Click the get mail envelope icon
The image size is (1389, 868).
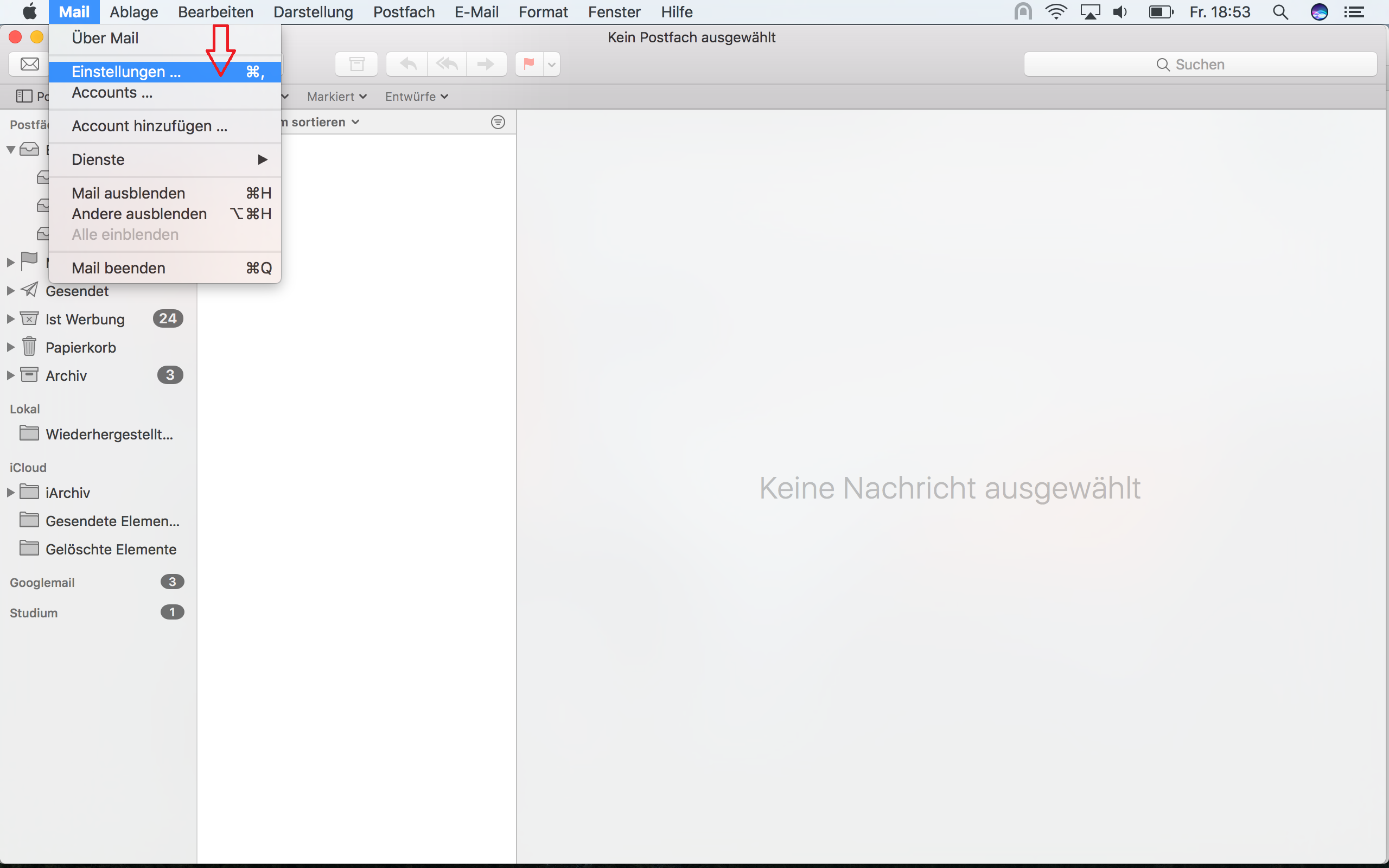pyautogui.click(x=29, y=65)
